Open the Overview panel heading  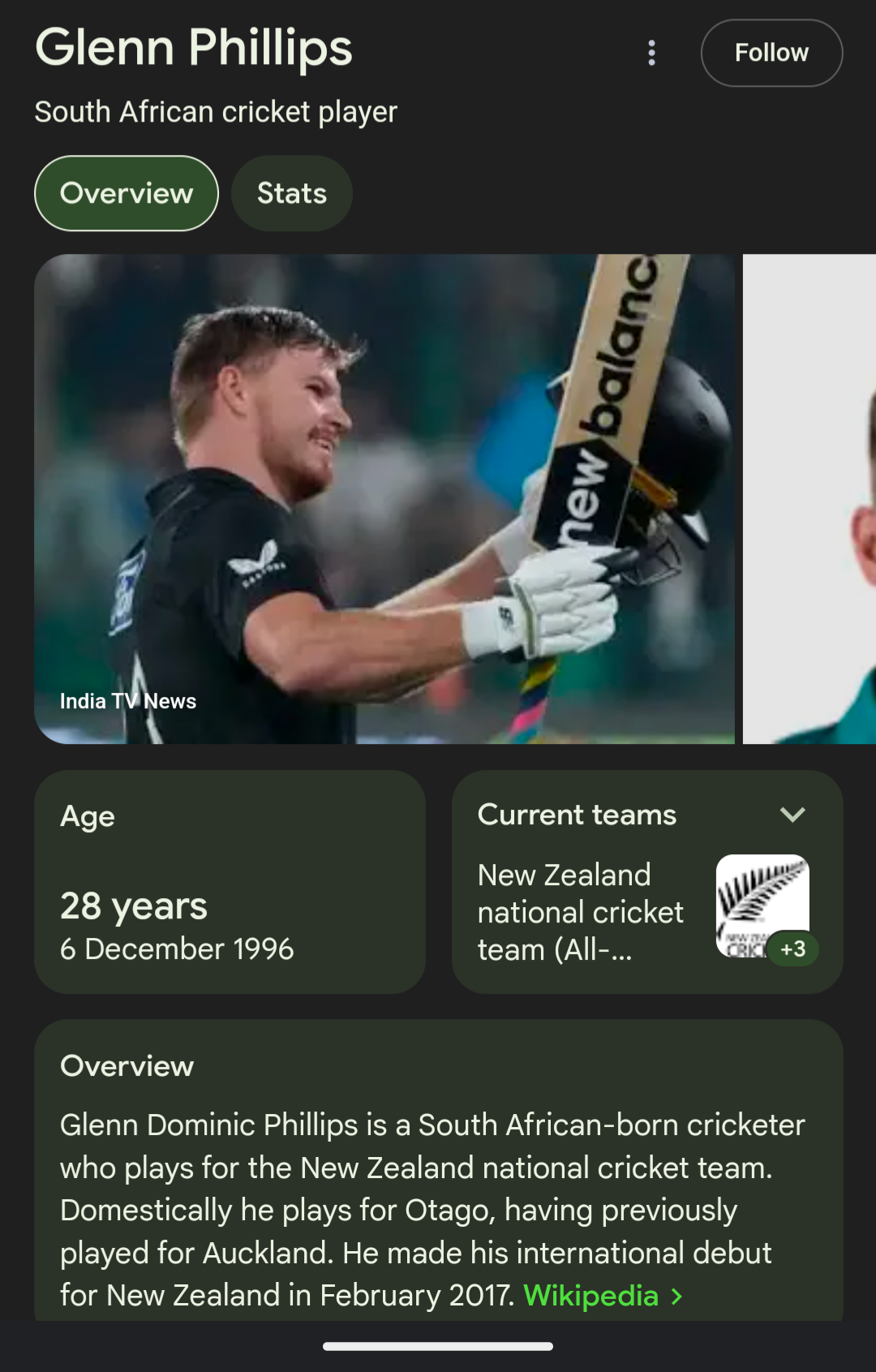tap(127, 1066)
